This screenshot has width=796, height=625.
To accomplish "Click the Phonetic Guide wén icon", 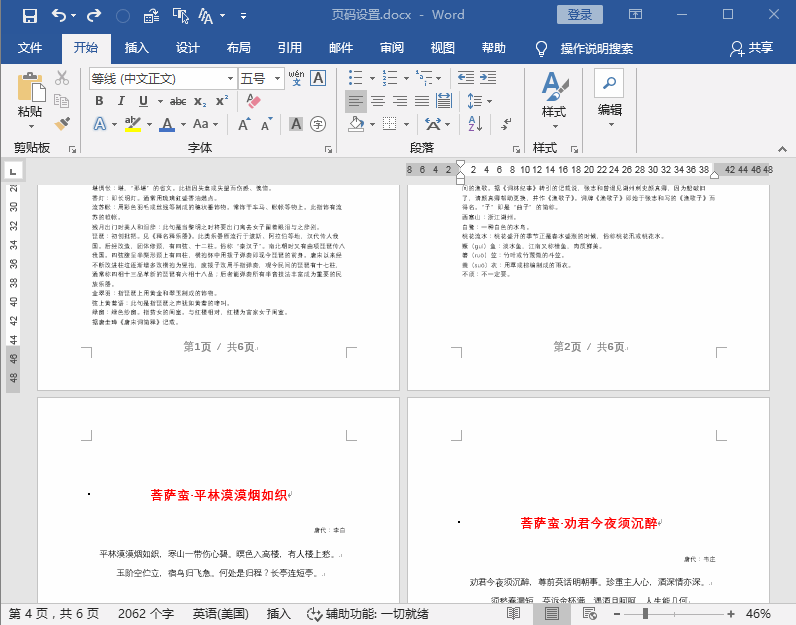I will pyautogui.click(x=296, y=78).
